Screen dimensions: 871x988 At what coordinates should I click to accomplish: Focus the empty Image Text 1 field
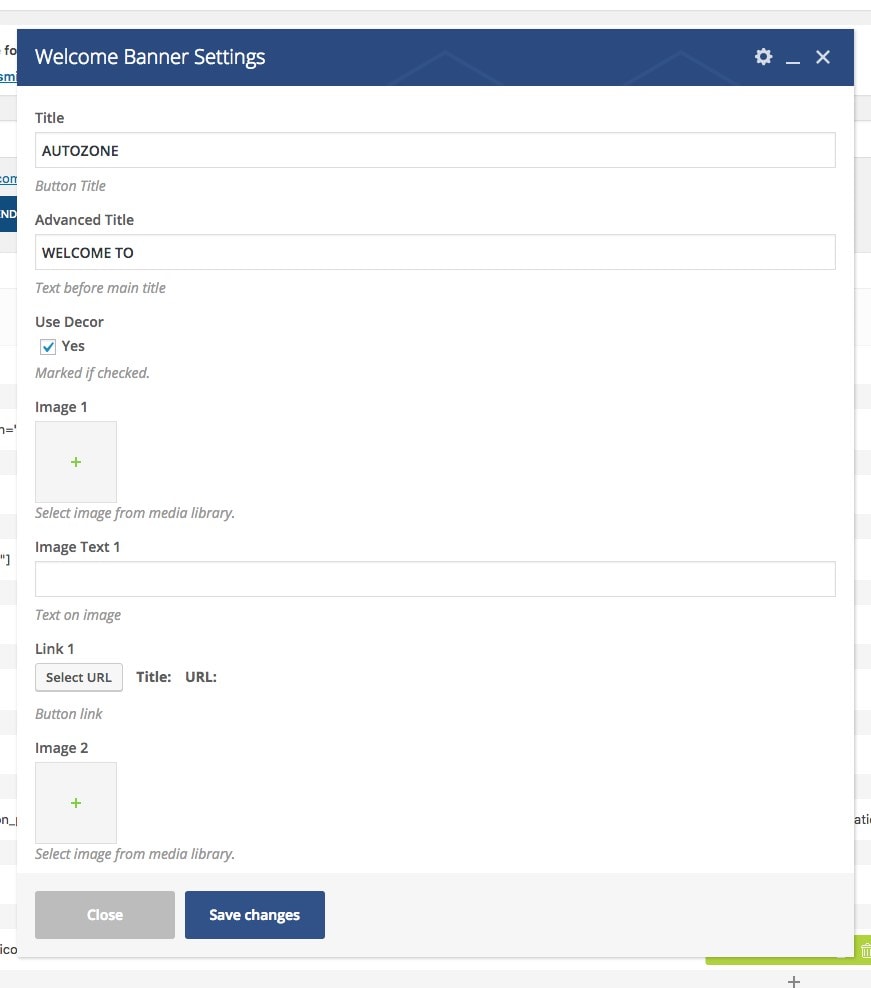point(435,579)
